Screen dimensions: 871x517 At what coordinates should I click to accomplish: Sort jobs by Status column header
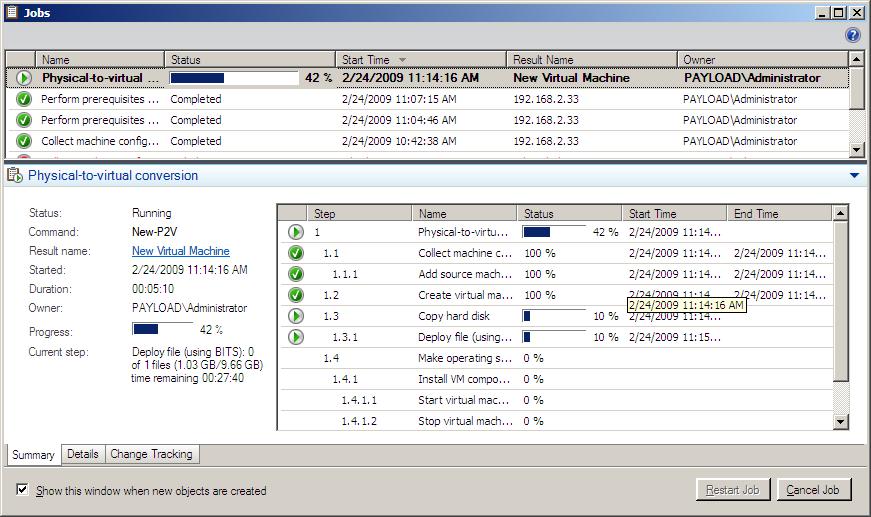250,60
